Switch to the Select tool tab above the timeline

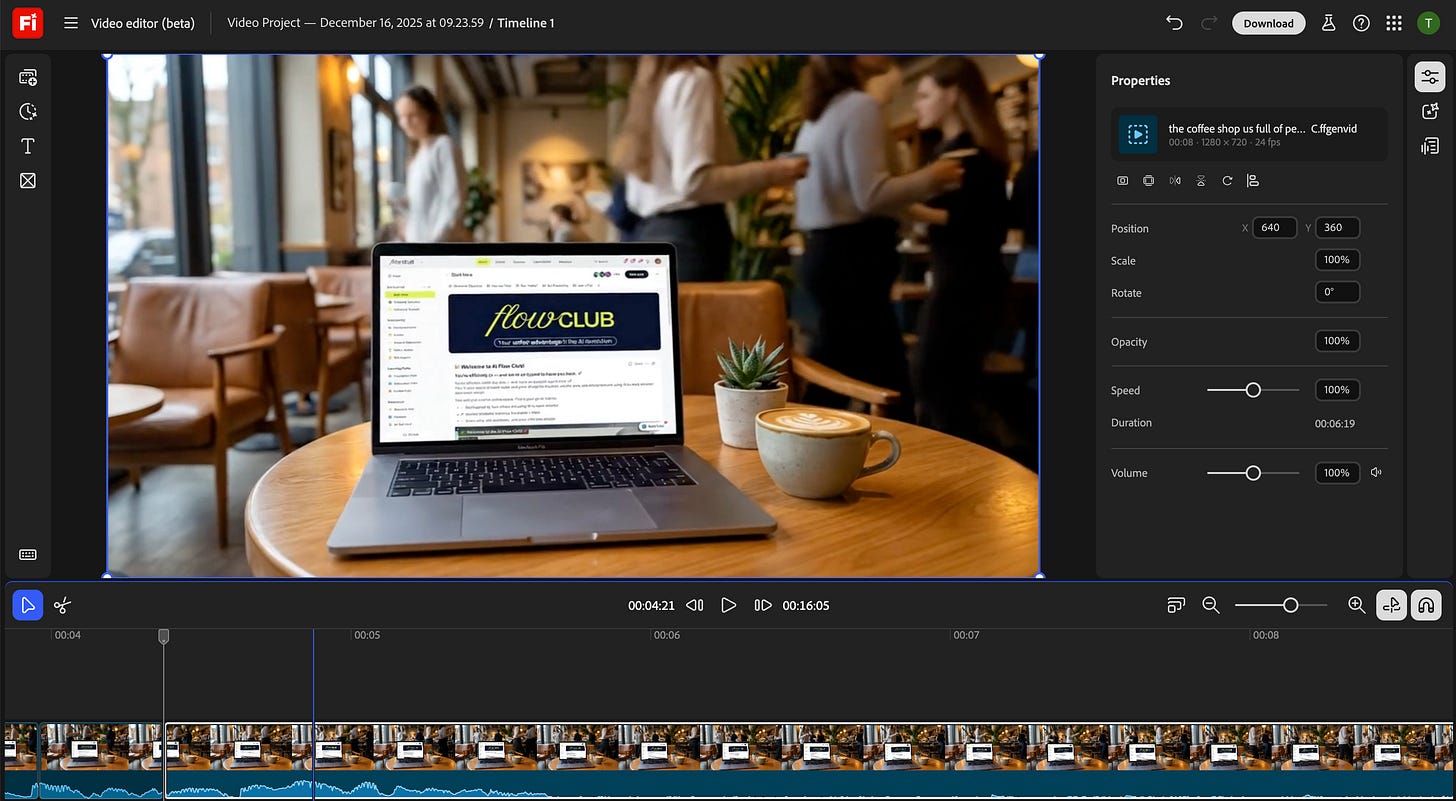(x=28, y=605)
